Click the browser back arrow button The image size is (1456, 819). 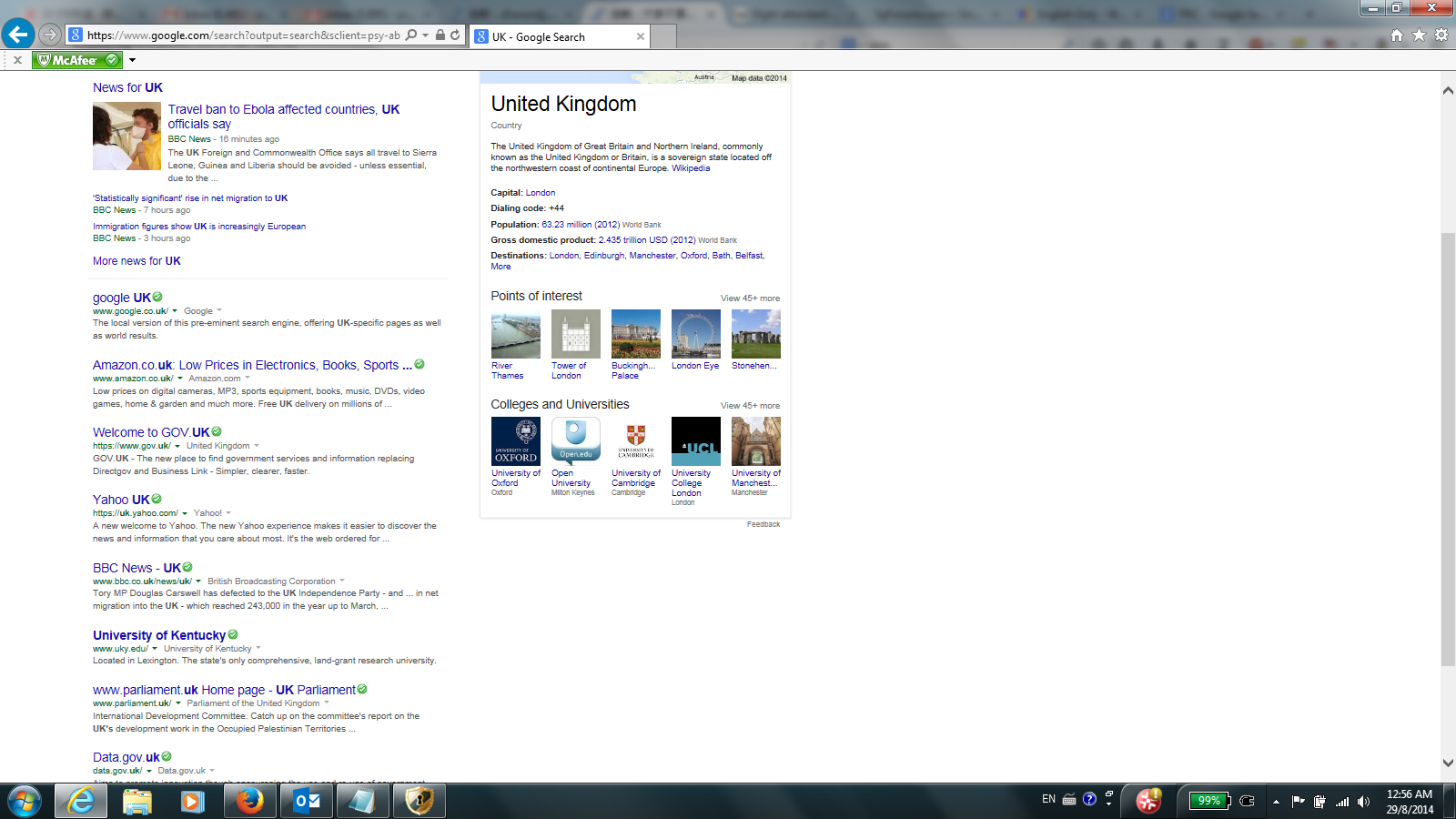(18, 35)
